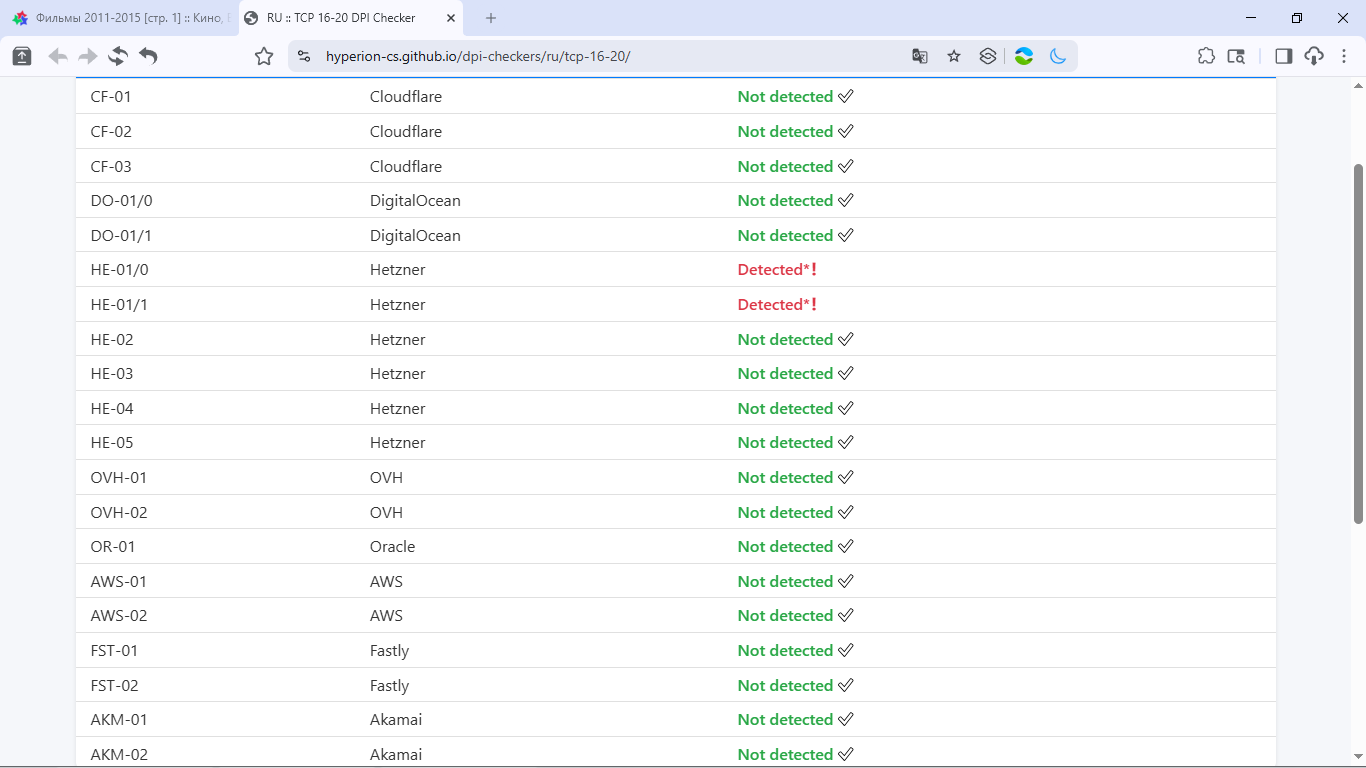Click the blue crescent moon icon
Screen dimensions: 1366x768
(1058, 56)
